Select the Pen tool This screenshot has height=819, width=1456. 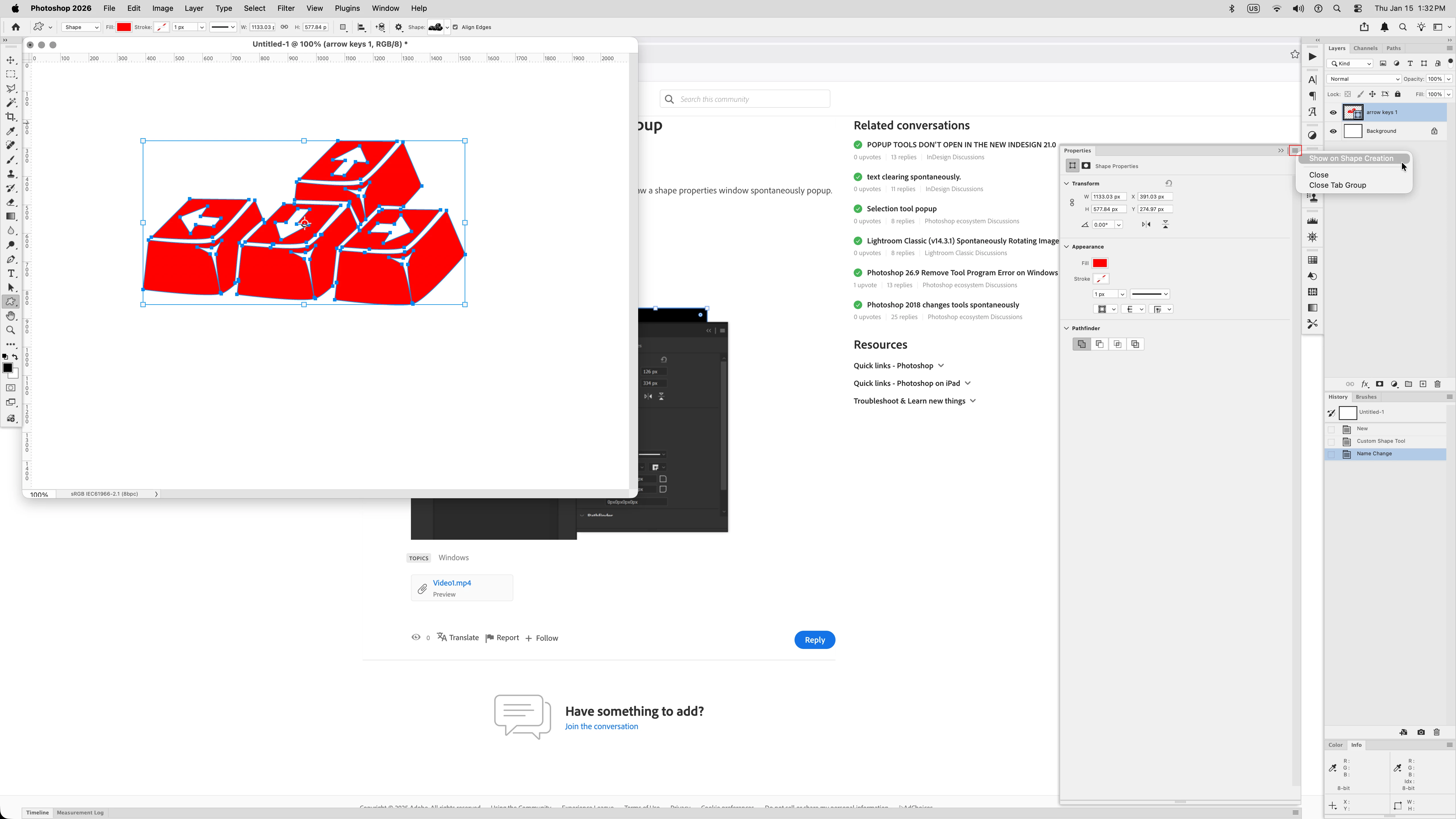pyautogui.click(x=11, y=259)
